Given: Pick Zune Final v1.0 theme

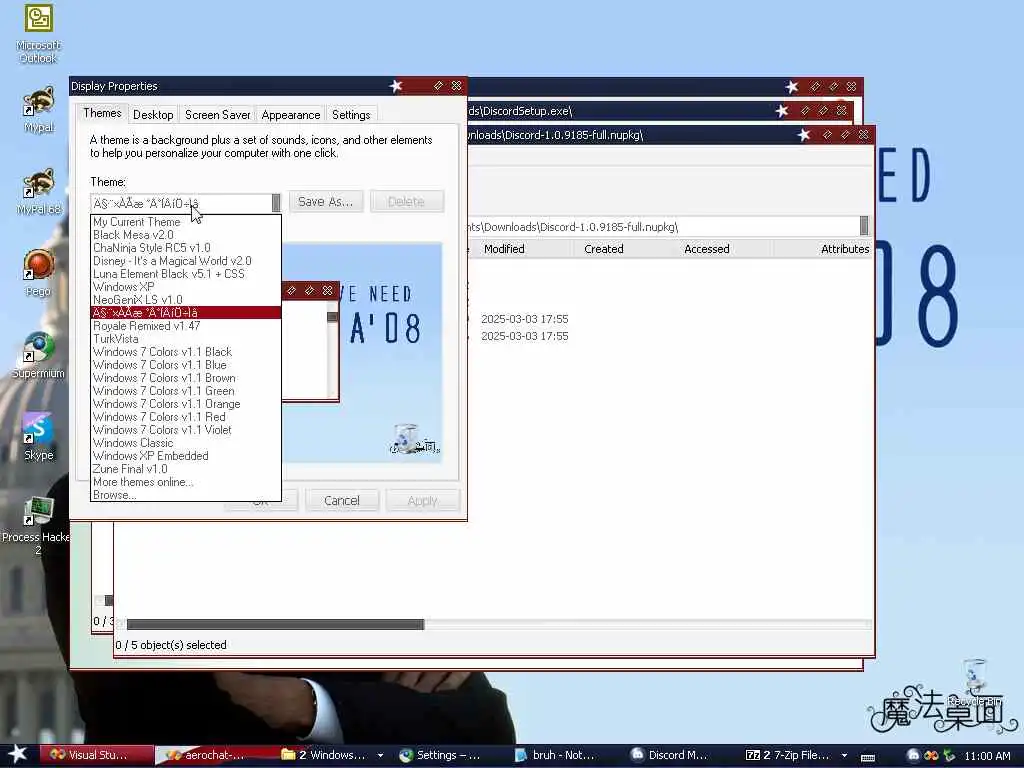Looking at the screenshot, I should 185,470.
